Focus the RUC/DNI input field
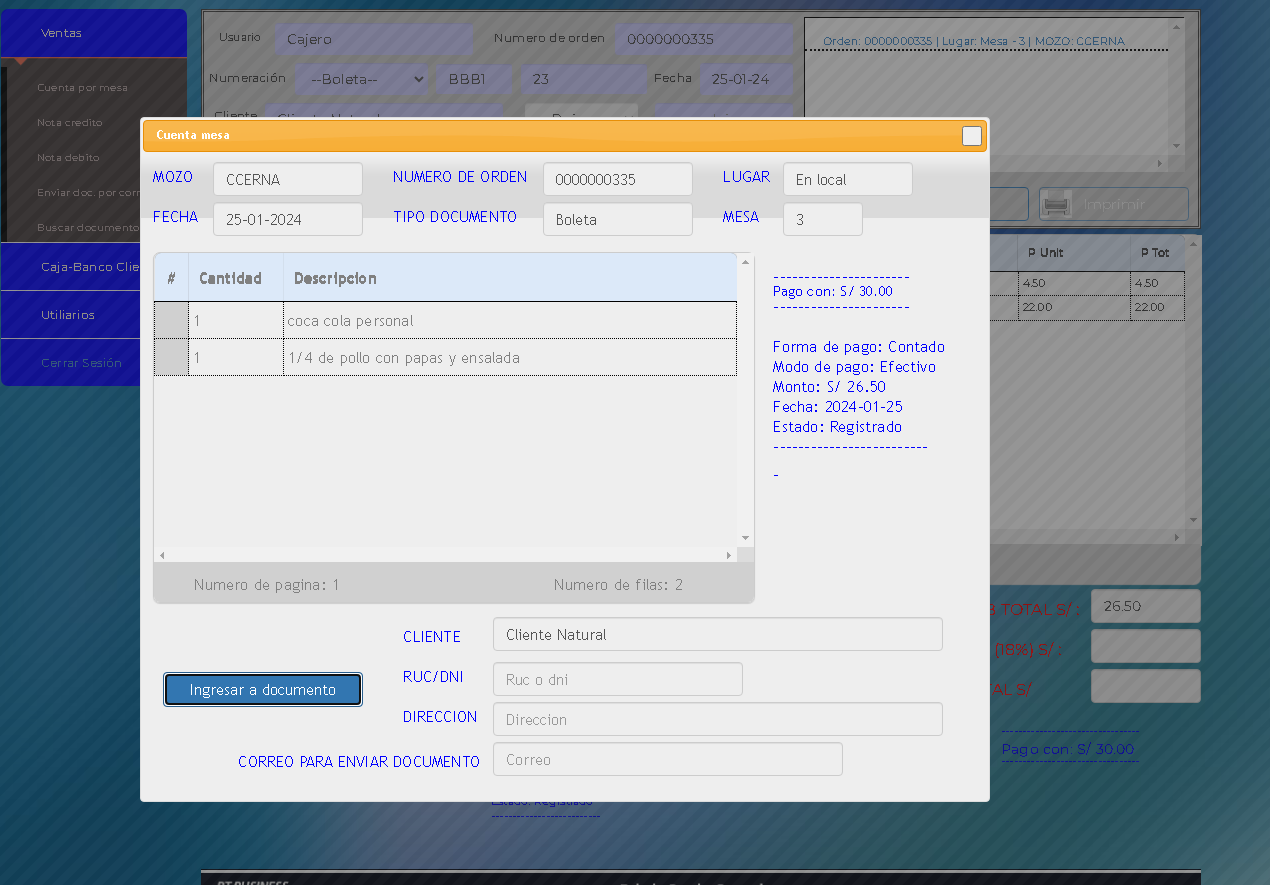 coord(617,679)
